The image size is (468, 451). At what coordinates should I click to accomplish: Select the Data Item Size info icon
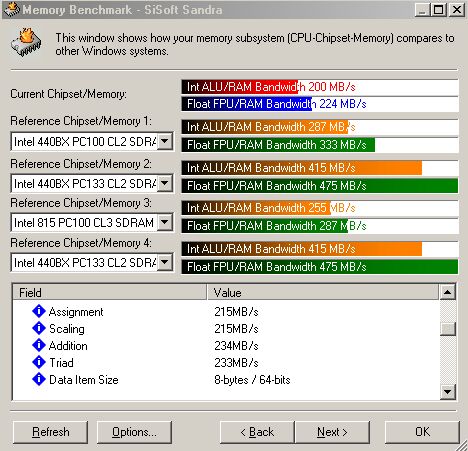tap(39, 379)
